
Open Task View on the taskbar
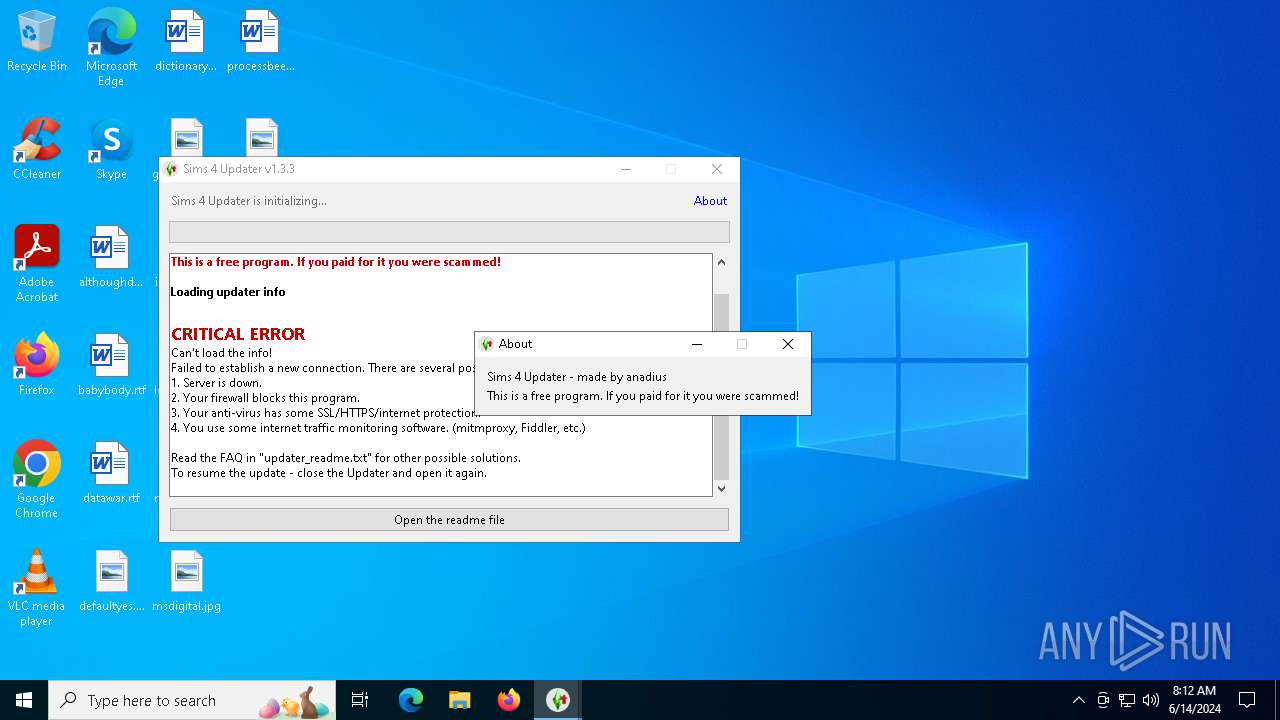click(x=360, y=700)
